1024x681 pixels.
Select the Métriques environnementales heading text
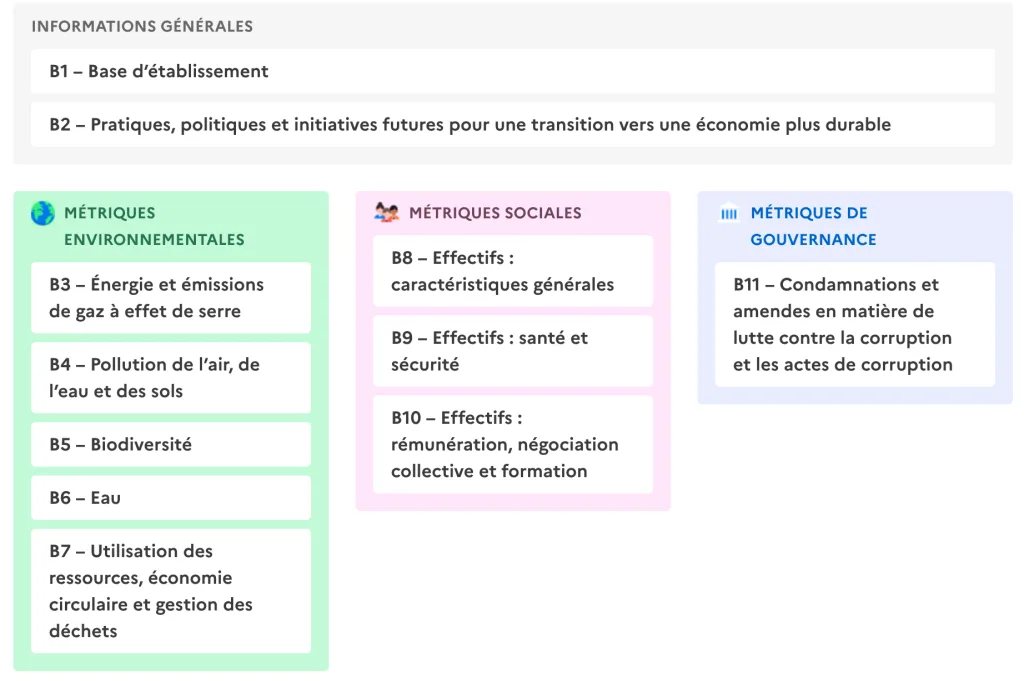click(154, 226)
